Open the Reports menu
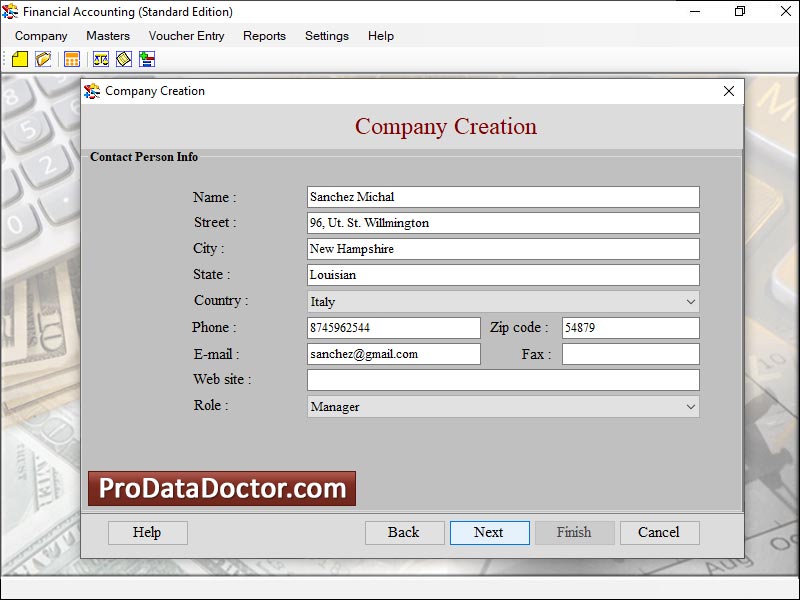This screenshot has height=600, width=800. (264, 36)
